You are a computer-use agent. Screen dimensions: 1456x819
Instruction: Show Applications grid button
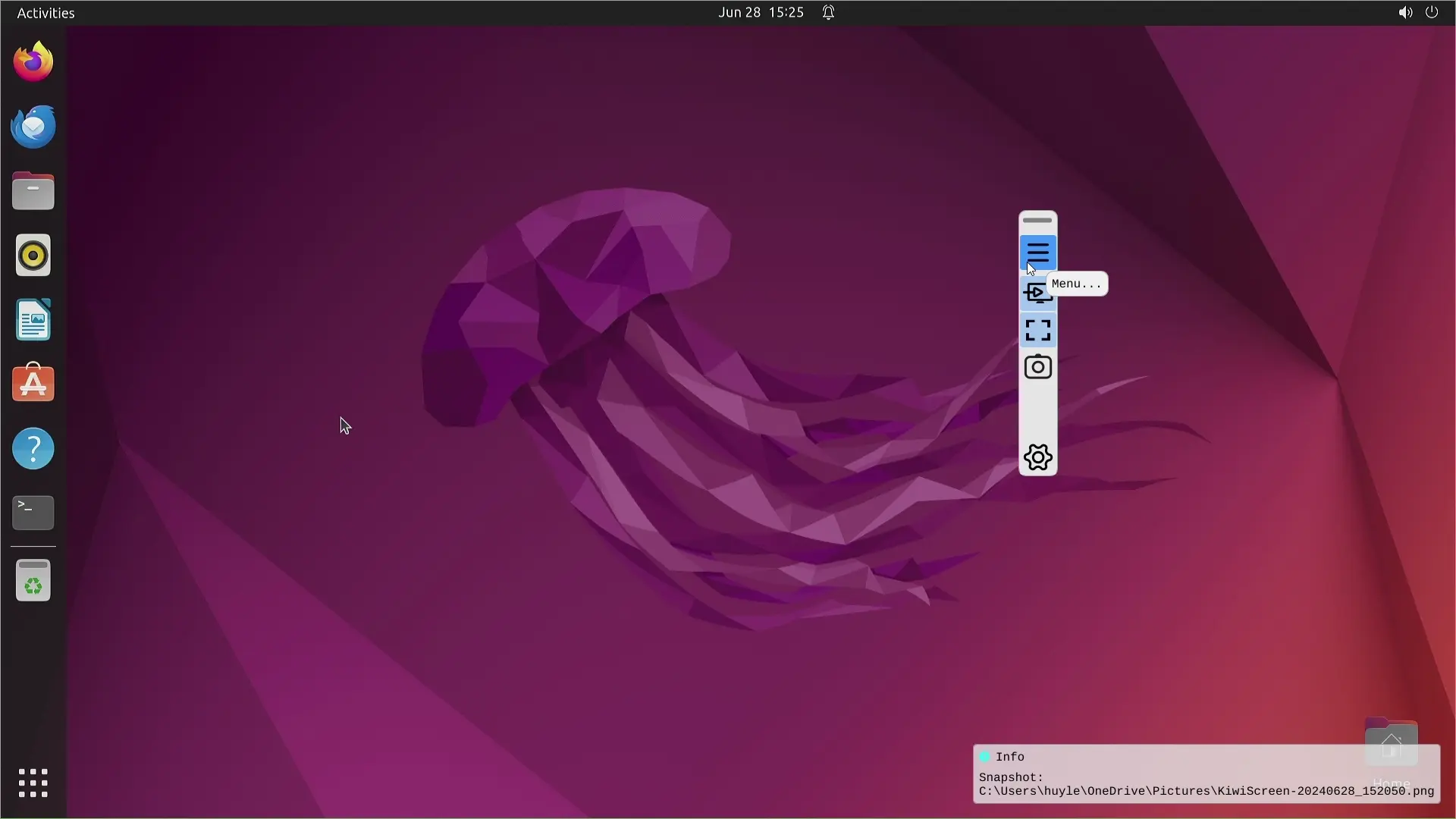pos(33,783)
